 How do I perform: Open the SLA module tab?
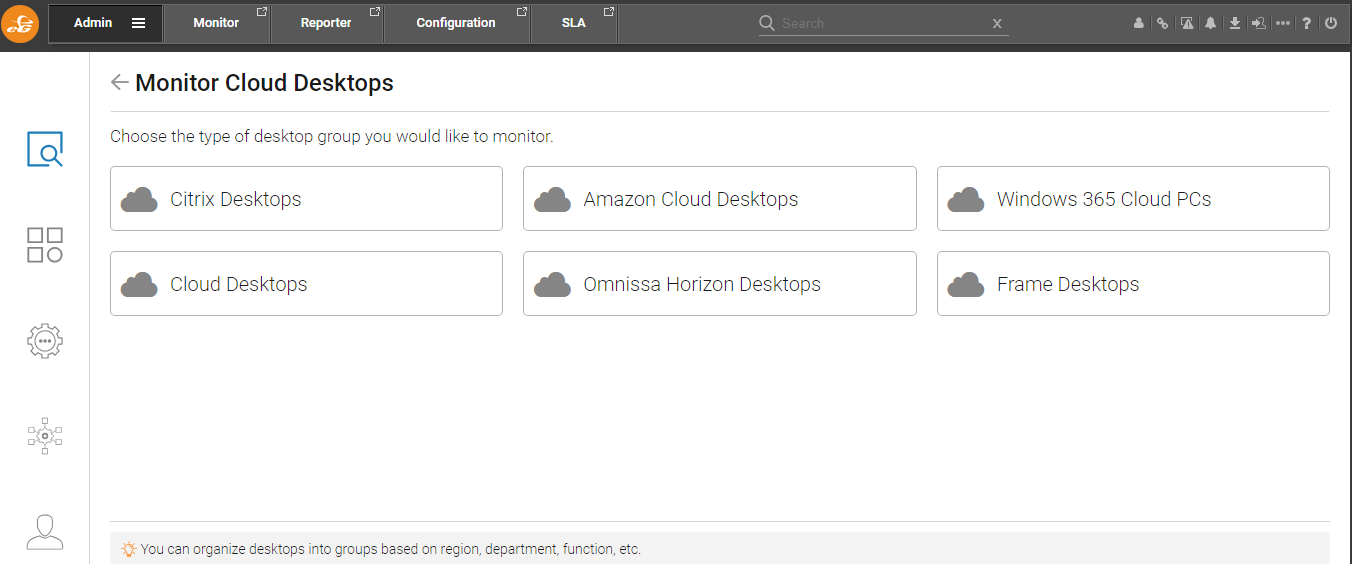coord(573,23)
